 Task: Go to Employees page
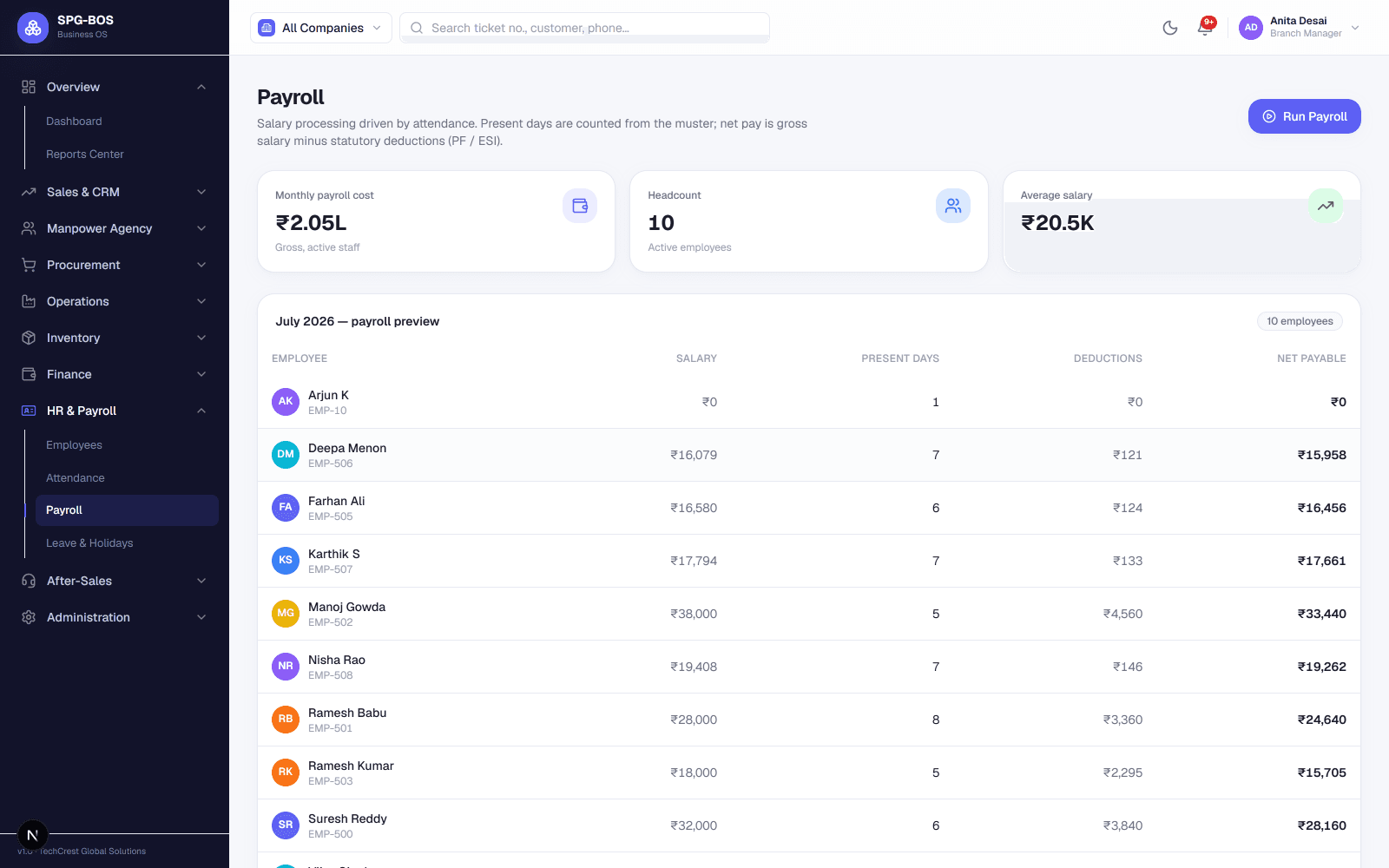pos(127,445)
